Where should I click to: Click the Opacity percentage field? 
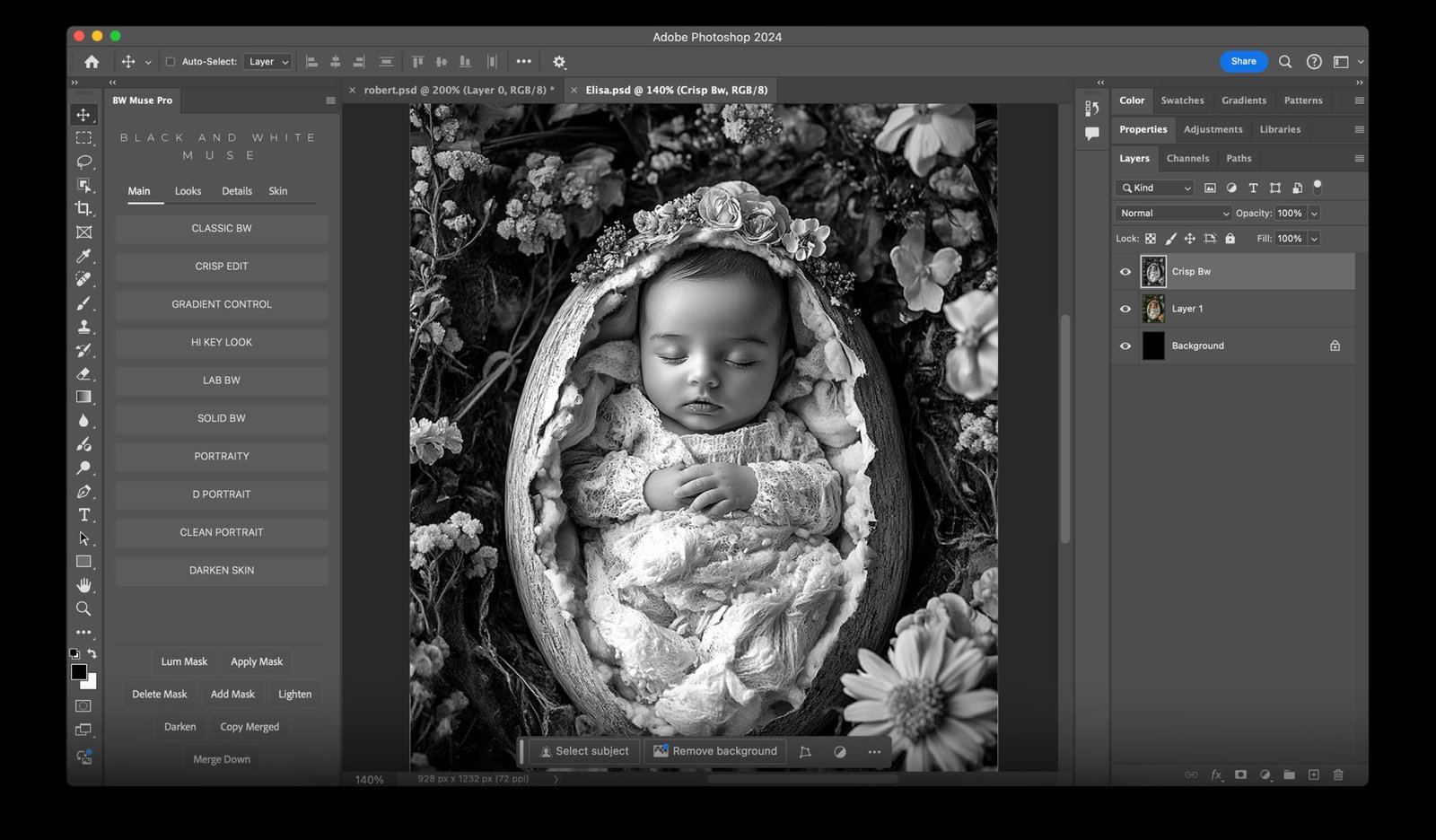[x=1291, y=214]
